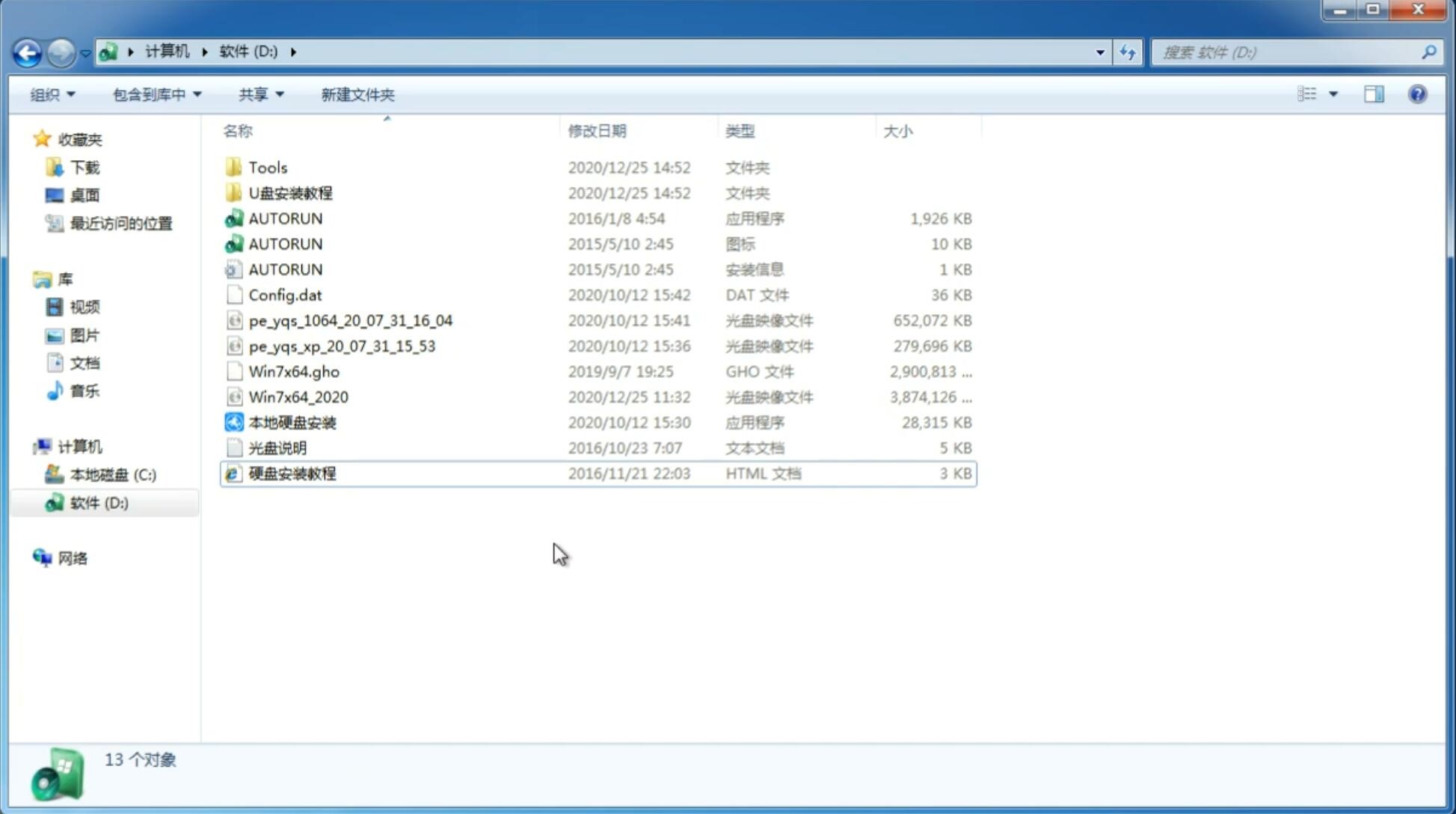Viewport: 1456px width, 814px height.
Task: Open pe_yqs_xp disc image file
Action: pyautogui.click(x=343, y=346)
